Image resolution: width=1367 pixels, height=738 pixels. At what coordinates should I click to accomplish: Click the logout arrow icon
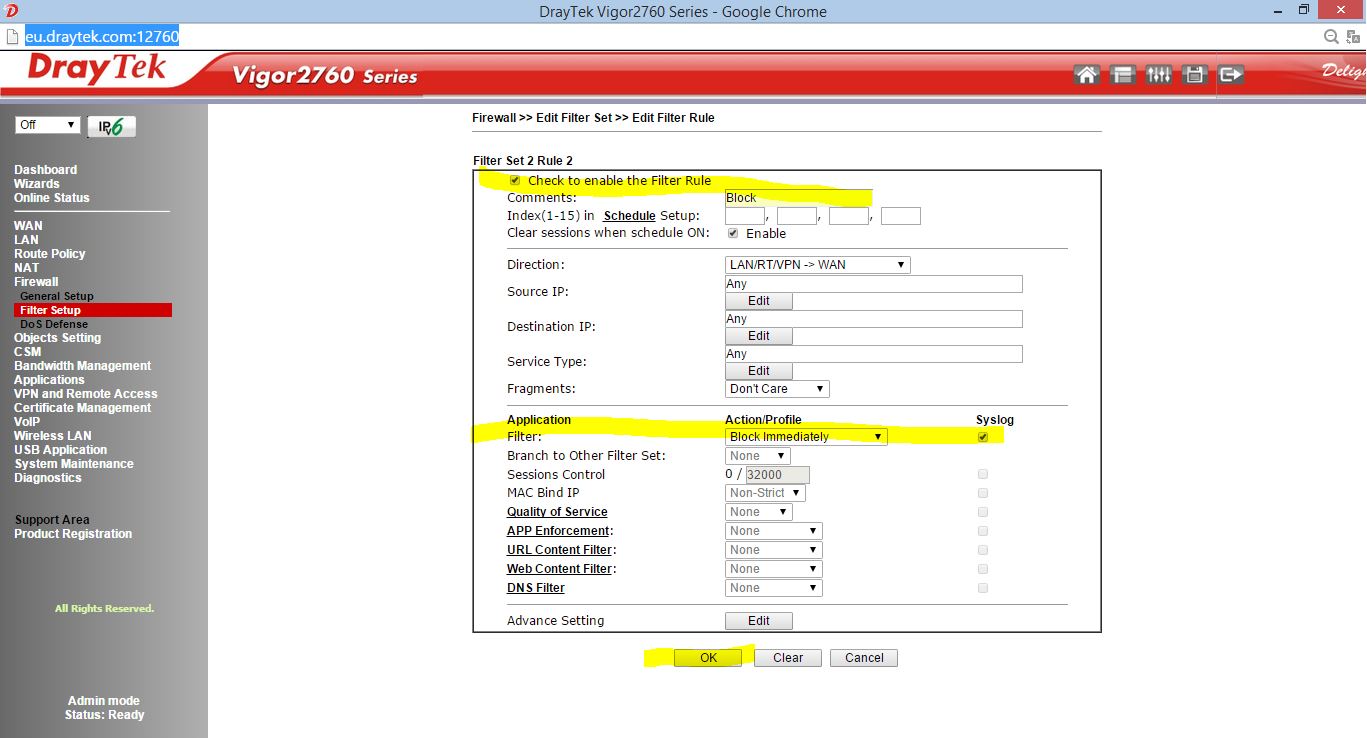(x=1231, y=75)
